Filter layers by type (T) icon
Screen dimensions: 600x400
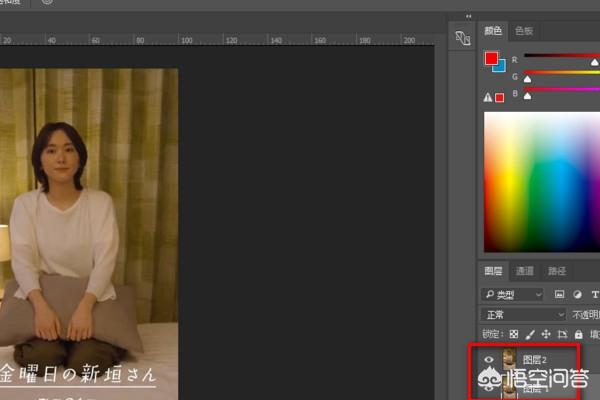tap(594, 294)
